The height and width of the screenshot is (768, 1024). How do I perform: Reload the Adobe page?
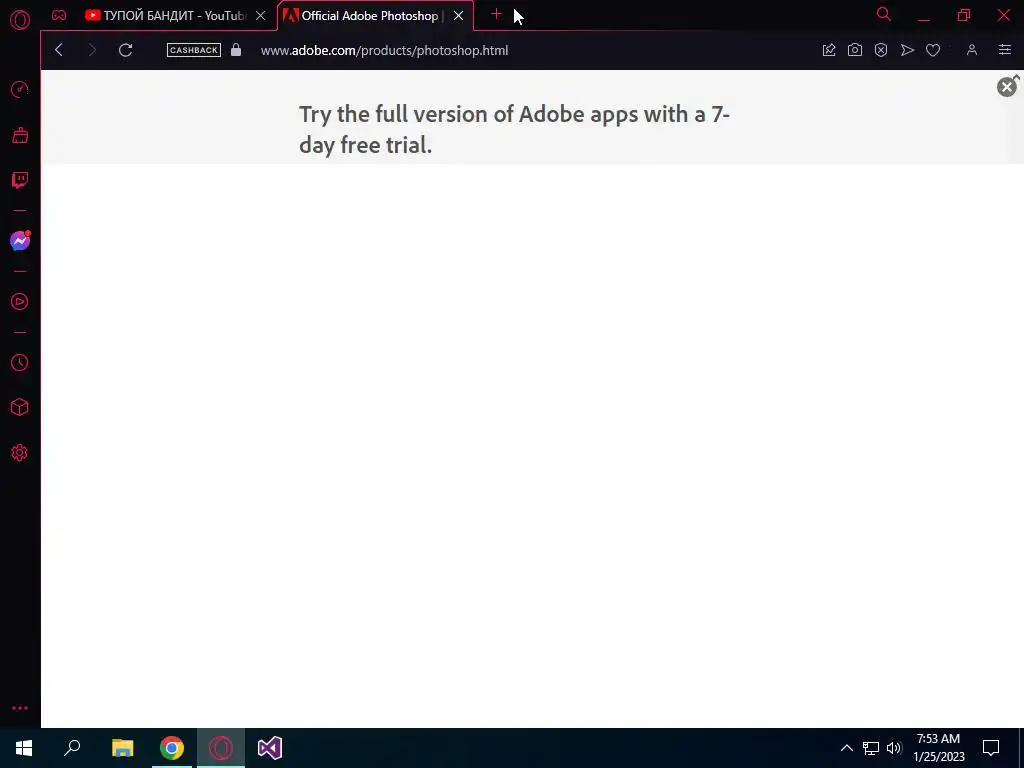point(126,50)
